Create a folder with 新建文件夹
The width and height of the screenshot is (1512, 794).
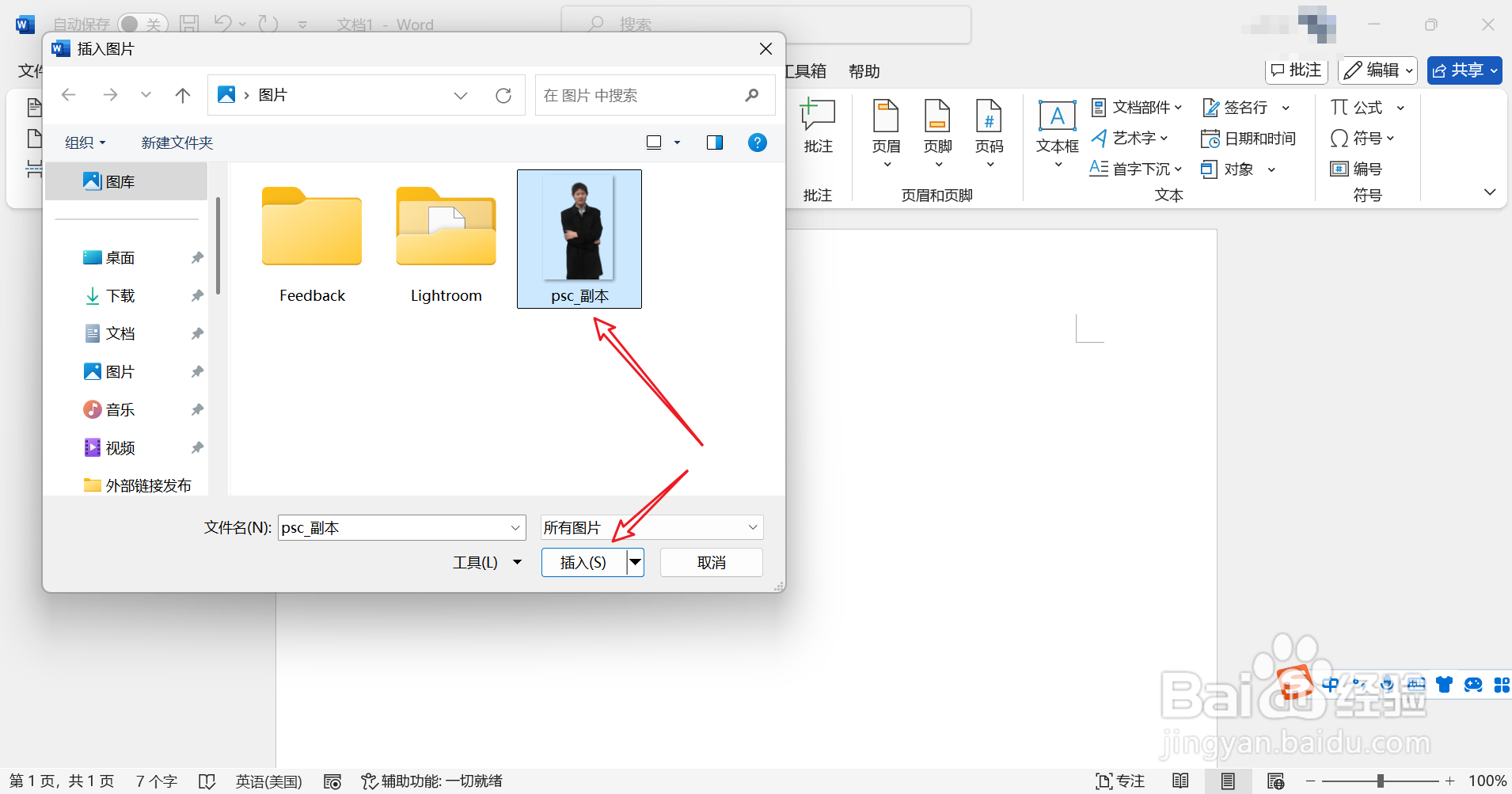[176, 142]
